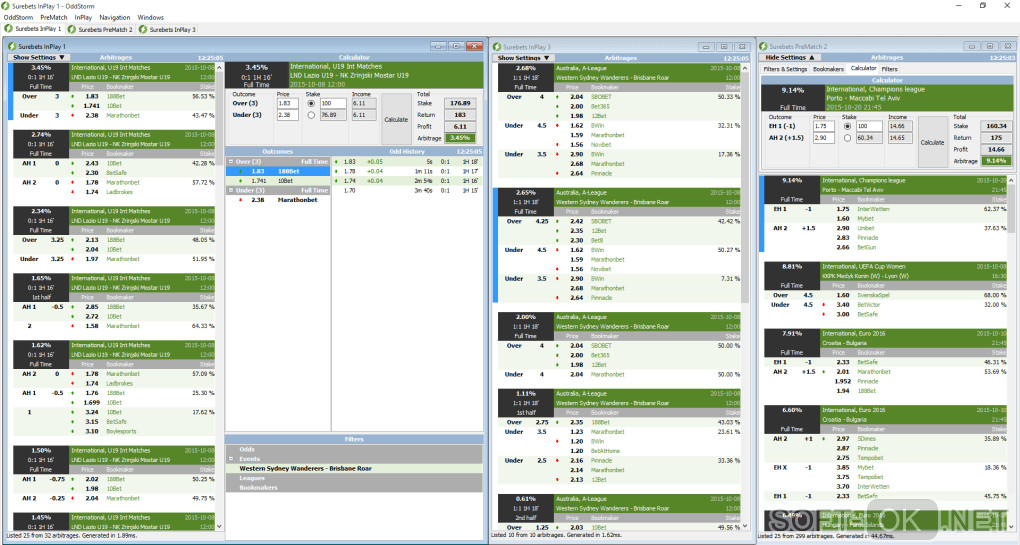Select Over (3) stake radio in InPlay 1 calculator
Screen dimensions: 1020x545
(311, 103)
